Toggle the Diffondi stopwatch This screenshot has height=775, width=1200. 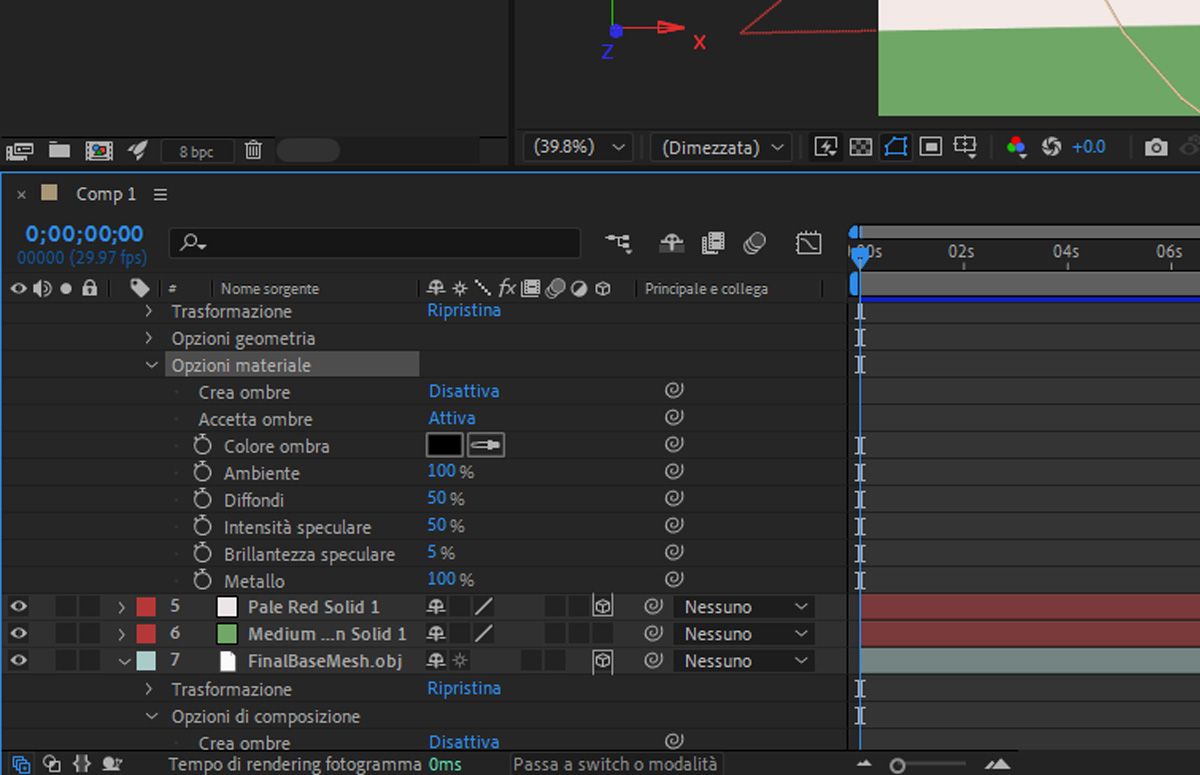[203, 499]
